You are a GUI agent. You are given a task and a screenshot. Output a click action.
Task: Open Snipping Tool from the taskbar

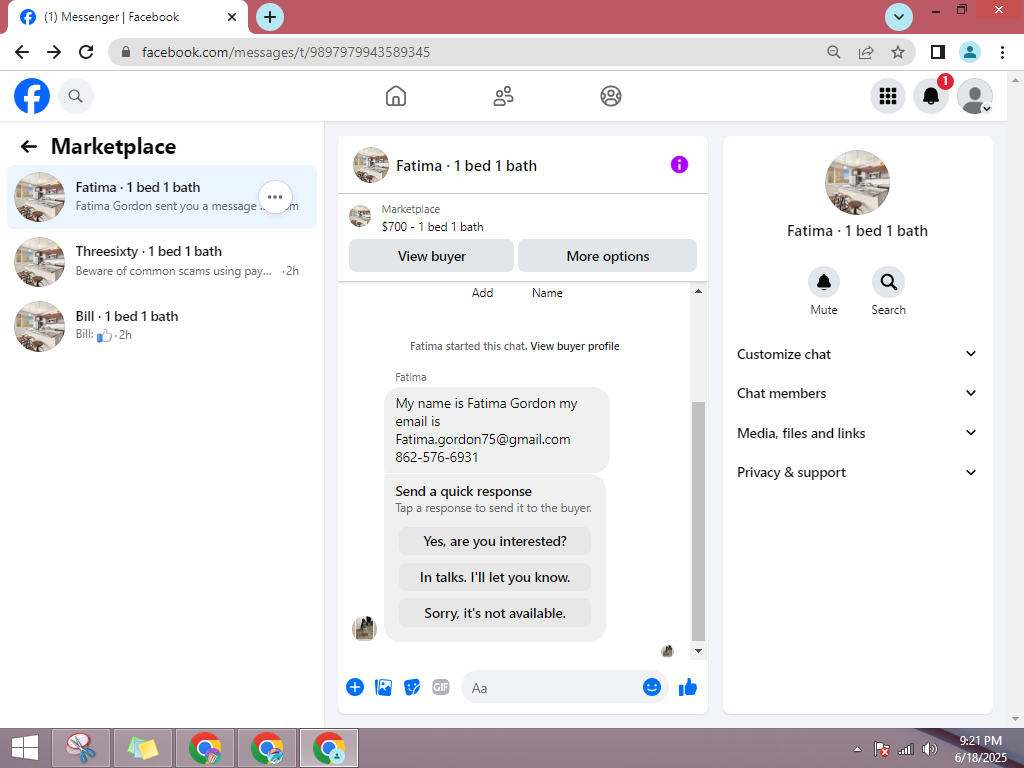82,748
